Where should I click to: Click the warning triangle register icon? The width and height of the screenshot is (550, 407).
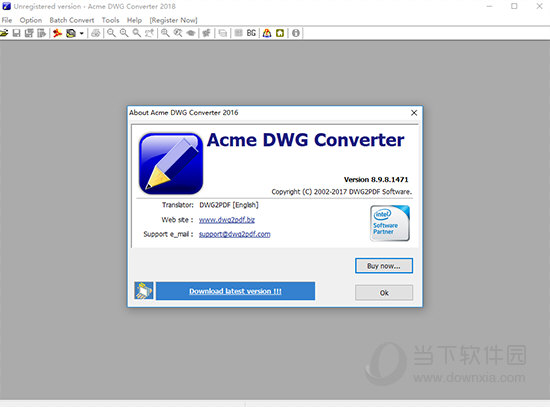coord(267,33)
